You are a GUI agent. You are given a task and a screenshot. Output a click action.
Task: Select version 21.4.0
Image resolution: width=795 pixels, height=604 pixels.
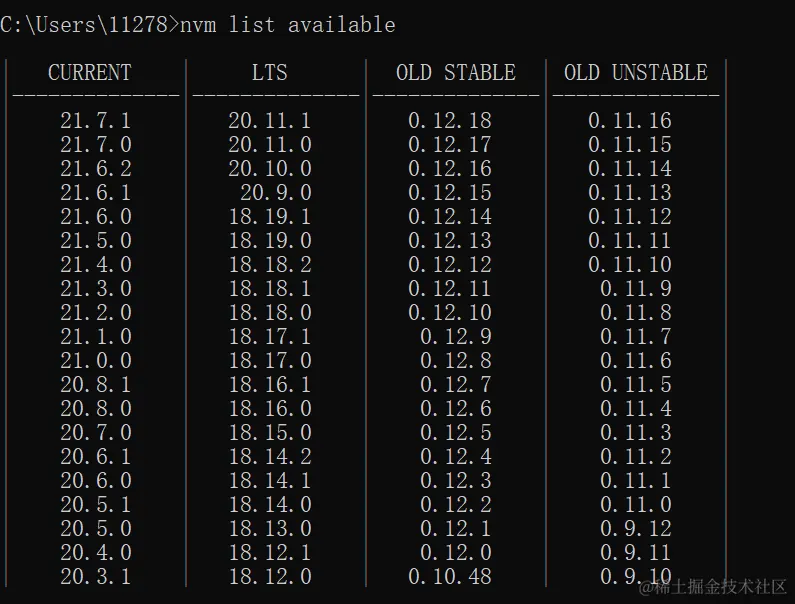(96, 264)
